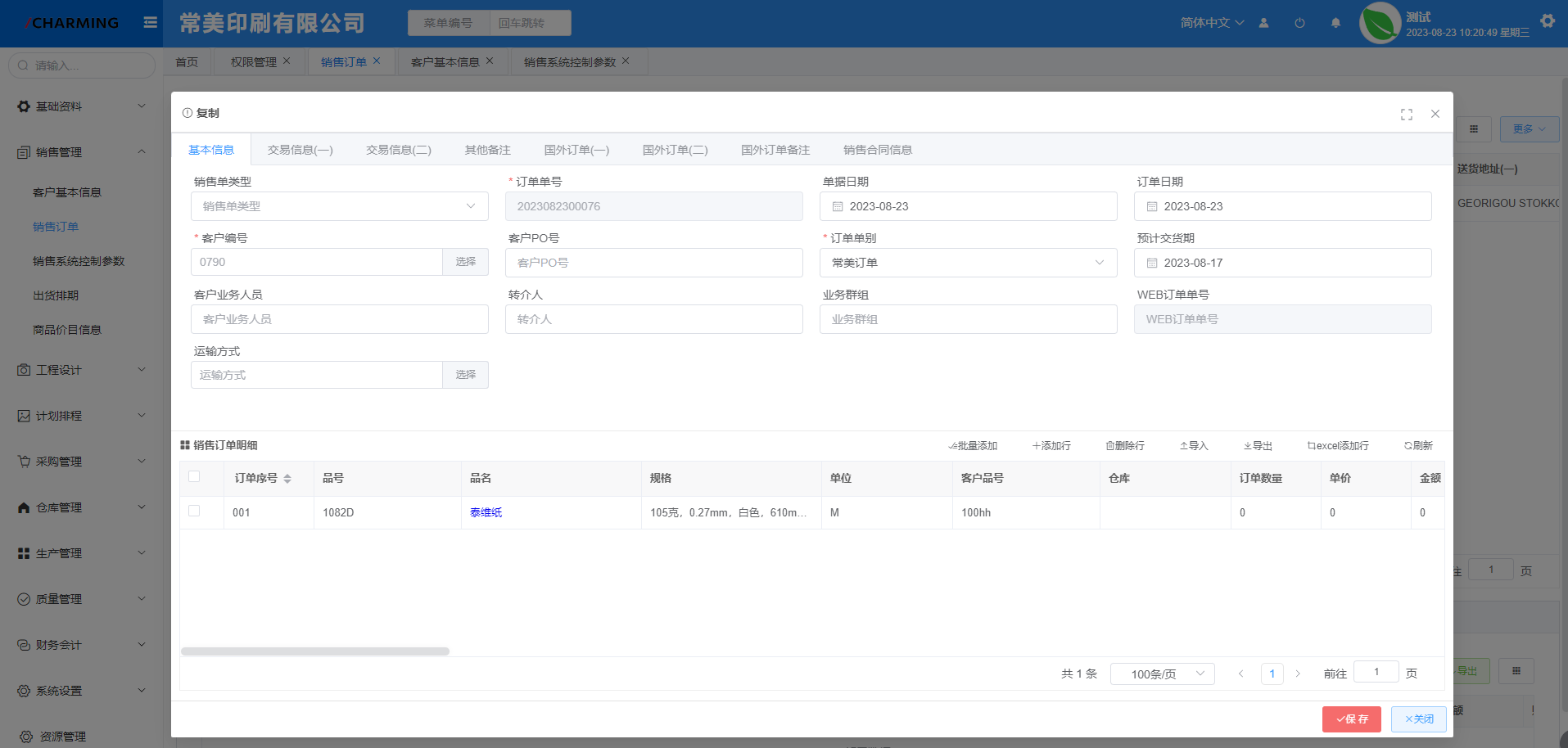Screen dimensions: 1568x748
Task: Refresh the order detail with 刷新
Action: [x=1418, y=446]
